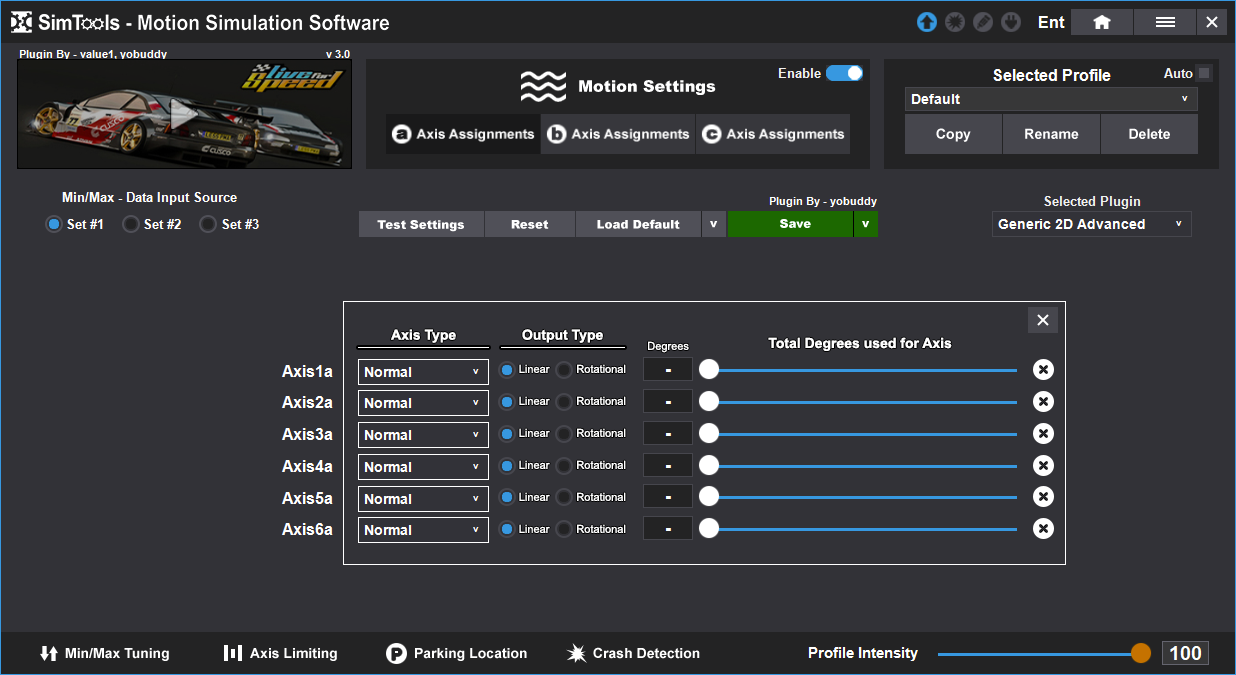
Task: Open the Selected Plugin dropdown
Action: [1091, 224]
